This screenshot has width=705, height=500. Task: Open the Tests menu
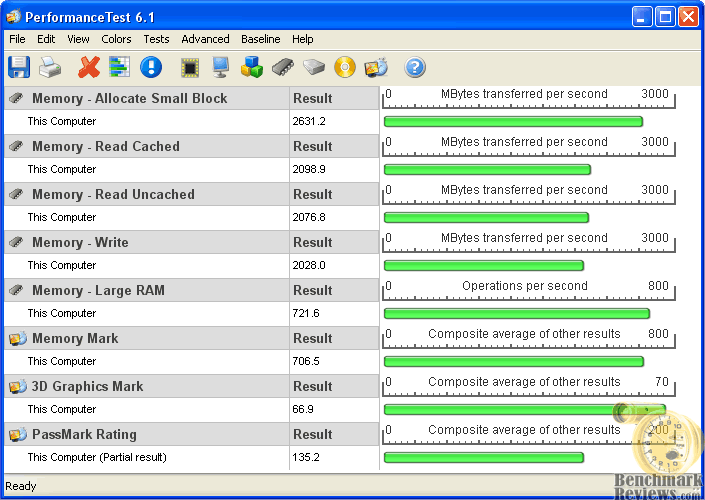(x=156, y=39)
